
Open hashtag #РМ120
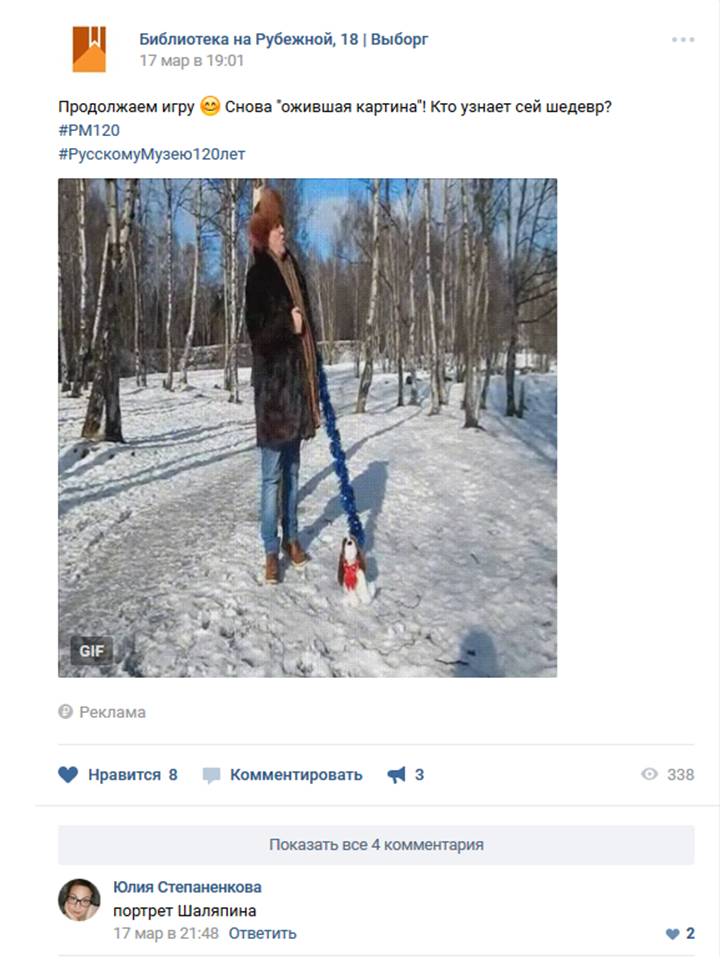coord(89,130)
